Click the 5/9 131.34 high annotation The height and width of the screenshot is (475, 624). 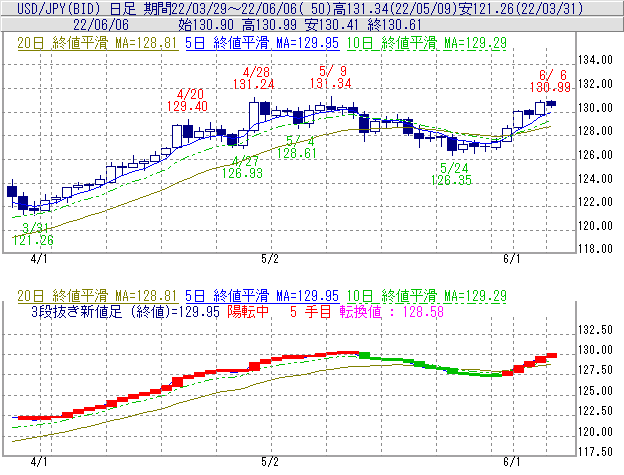(x=331, y=77)
